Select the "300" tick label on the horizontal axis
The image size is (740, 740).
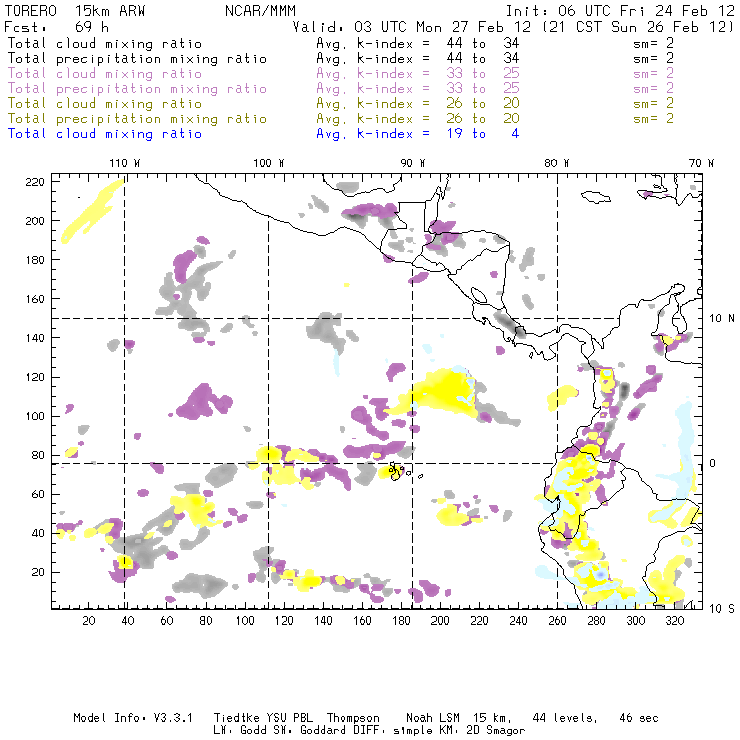click(636, 621)
